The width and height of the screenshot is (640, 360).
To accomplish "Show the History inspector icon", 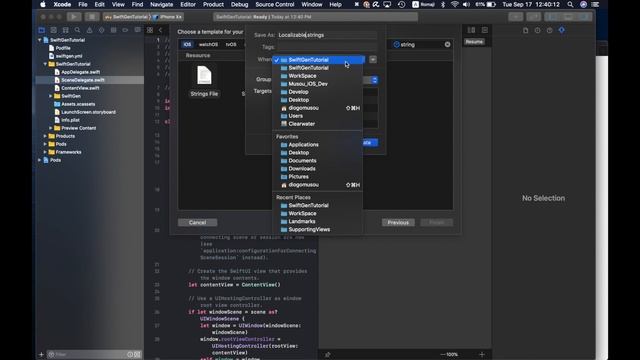I will click(x=538, y=30).
